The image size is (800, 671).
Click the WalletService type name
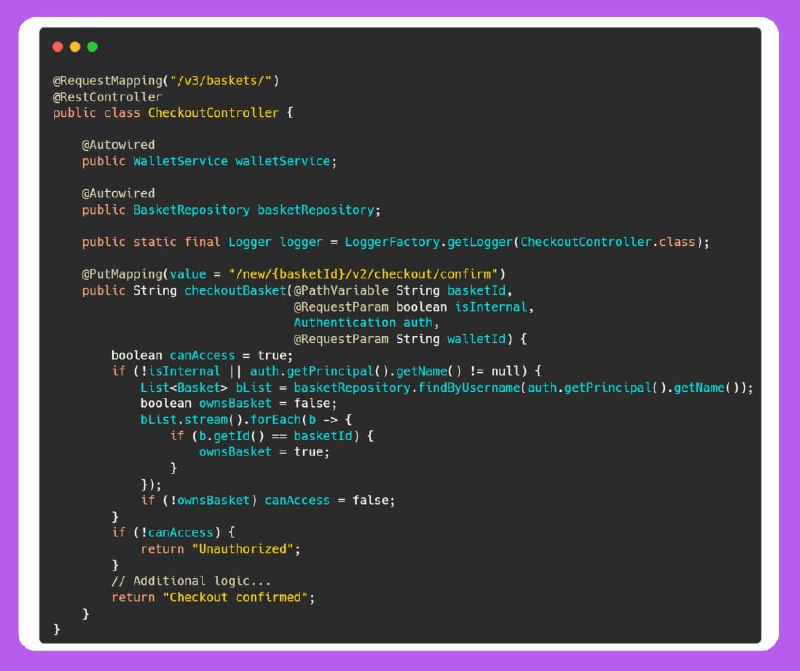point(181,161)
